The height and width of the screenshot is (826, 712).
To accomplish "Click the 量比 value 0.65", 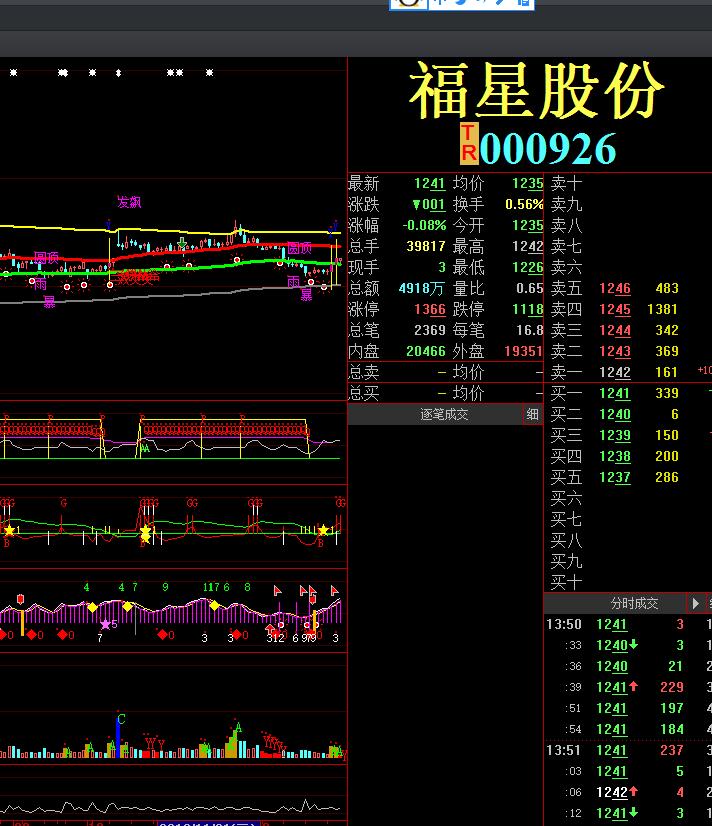I will point(530,288).
